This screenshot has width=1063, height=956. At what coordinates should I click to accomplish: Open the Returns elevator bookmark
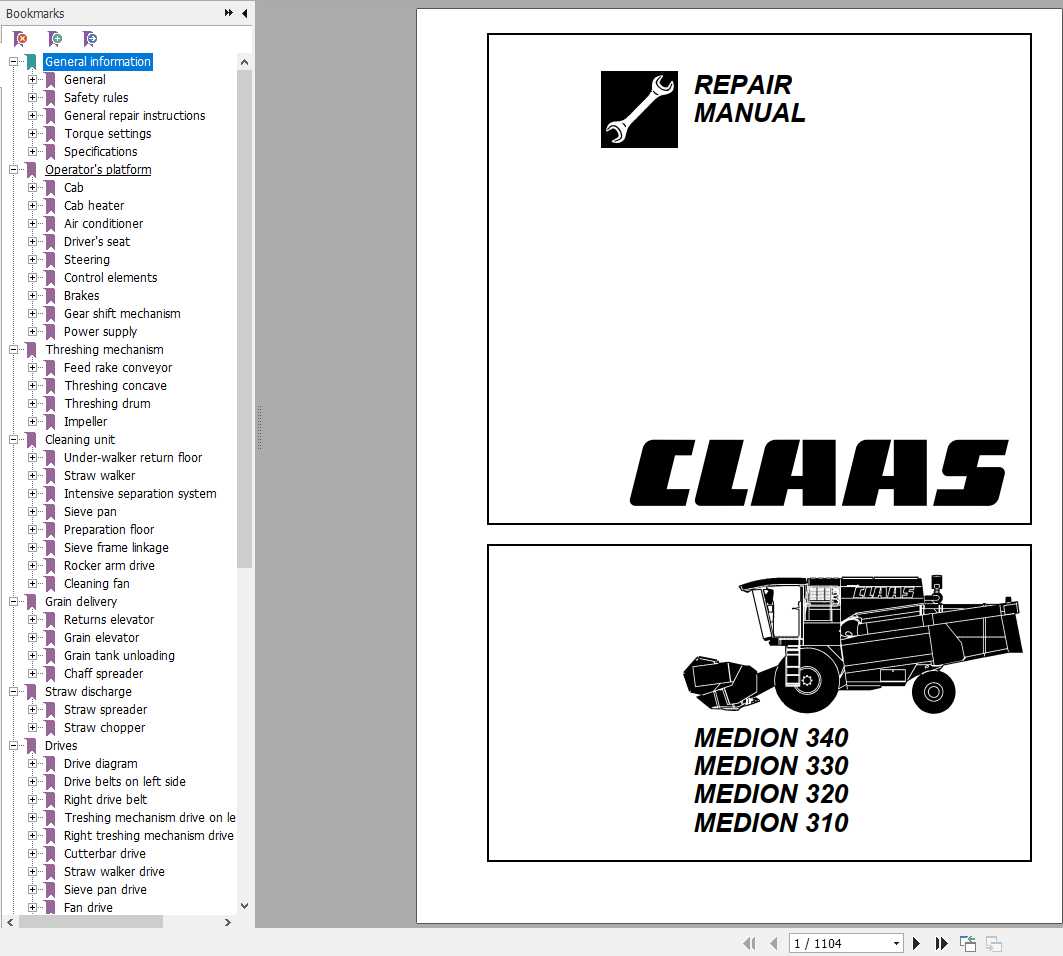tap(108, 619)
